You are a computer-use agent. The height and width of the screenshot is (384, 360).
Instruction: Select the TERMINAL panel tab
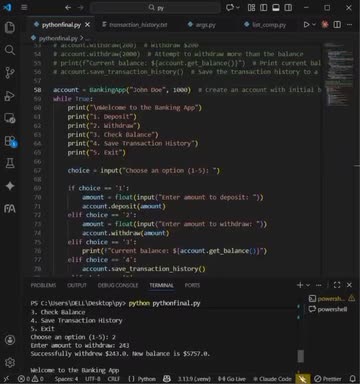coord(161,285)
